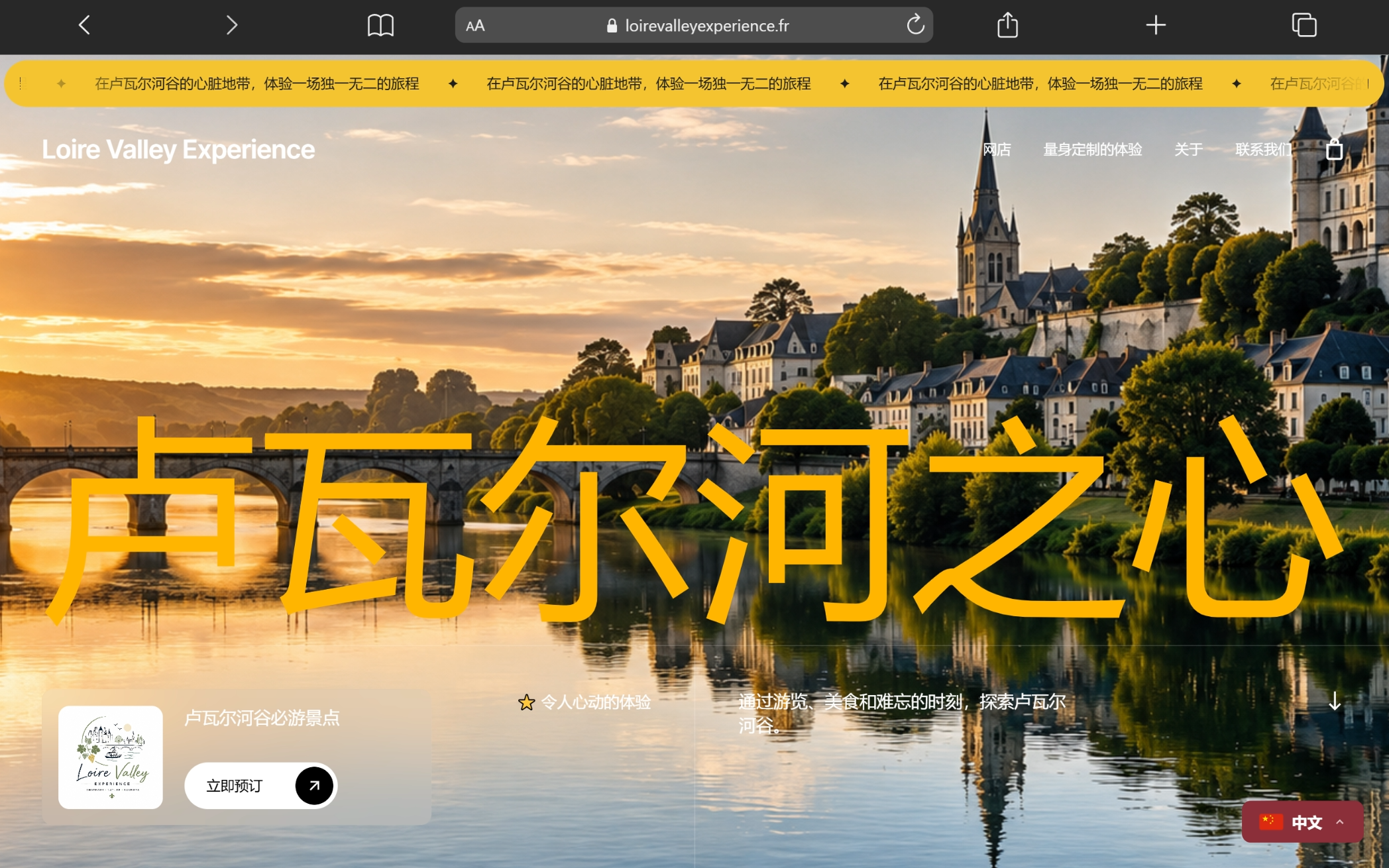Click the down arrow scroll icon
This screenshot has height=868, width=1389.
pyautogui.click(x=1335, y=701)
